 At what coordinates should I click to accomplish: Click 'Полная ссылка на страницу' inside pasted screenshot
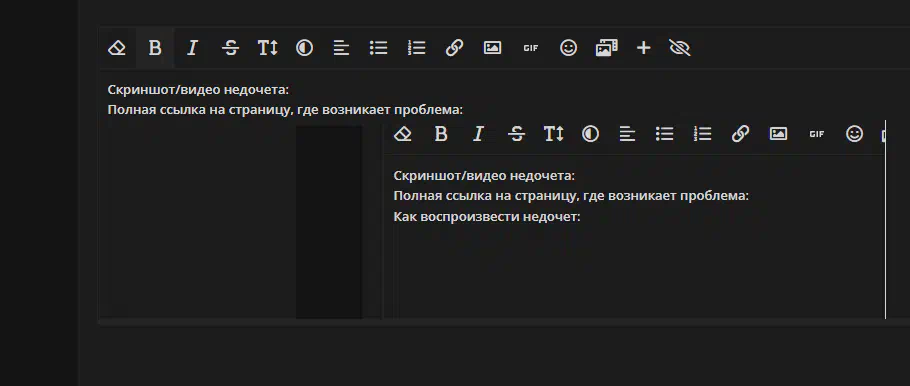[484, 196]
